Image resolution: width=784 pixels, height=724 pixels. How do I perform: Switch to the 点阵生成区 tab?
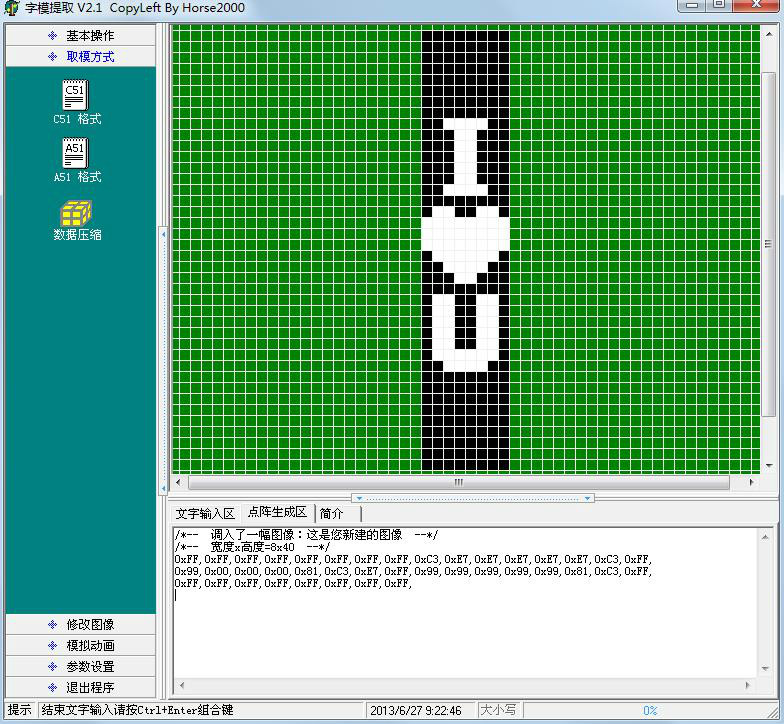click(277, 513)
